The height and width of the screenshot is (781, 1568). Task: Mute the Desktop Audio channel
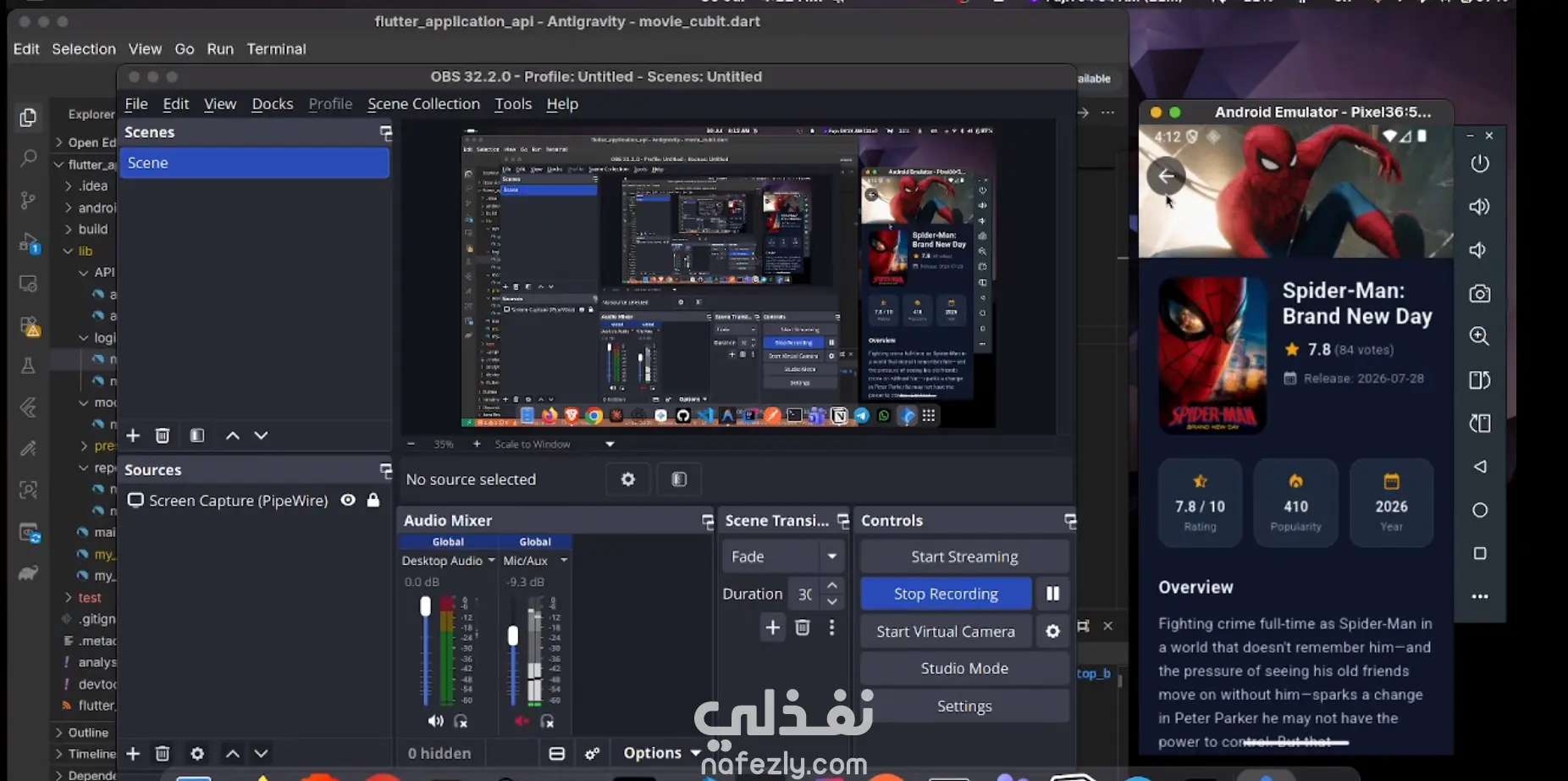(435, 721)
